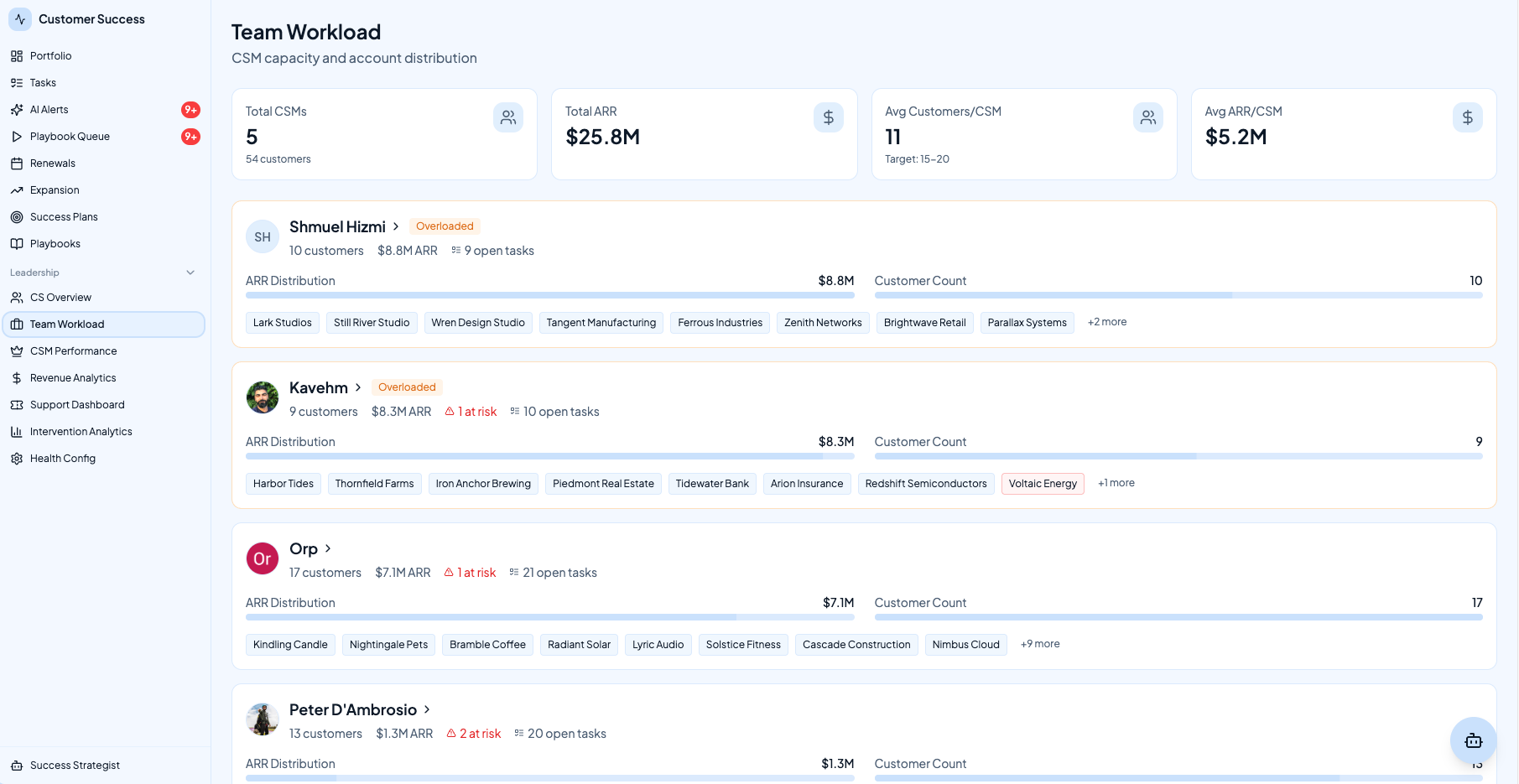The width and height of the screenshot is (1519, 784).
Task: Click the Nimbus Cloud chip
Action: 966,645
